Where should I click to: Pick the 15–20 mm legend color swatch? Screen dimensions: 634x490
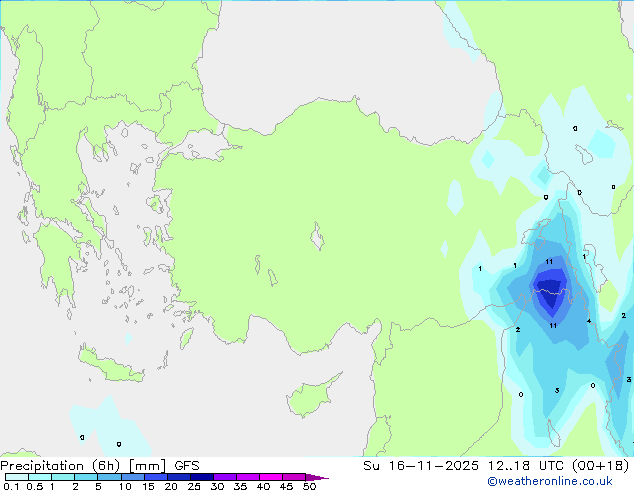(155, 477)
